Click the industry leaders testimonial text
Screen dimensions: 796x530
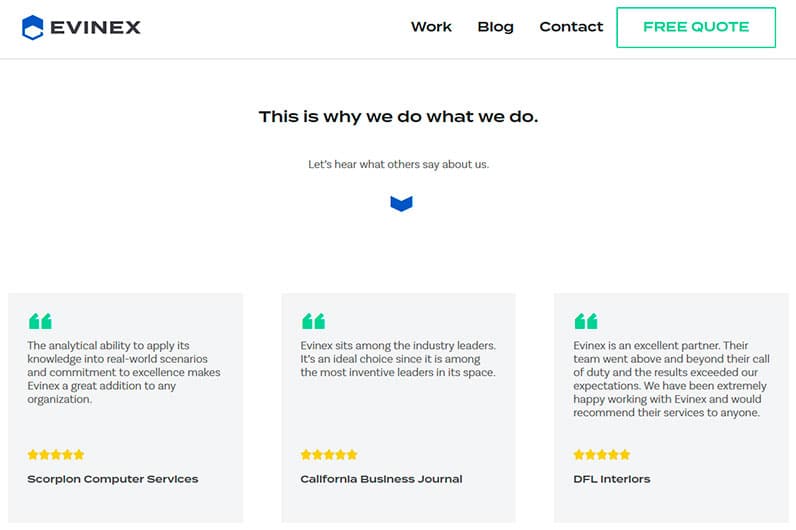[x=398, y=359]
